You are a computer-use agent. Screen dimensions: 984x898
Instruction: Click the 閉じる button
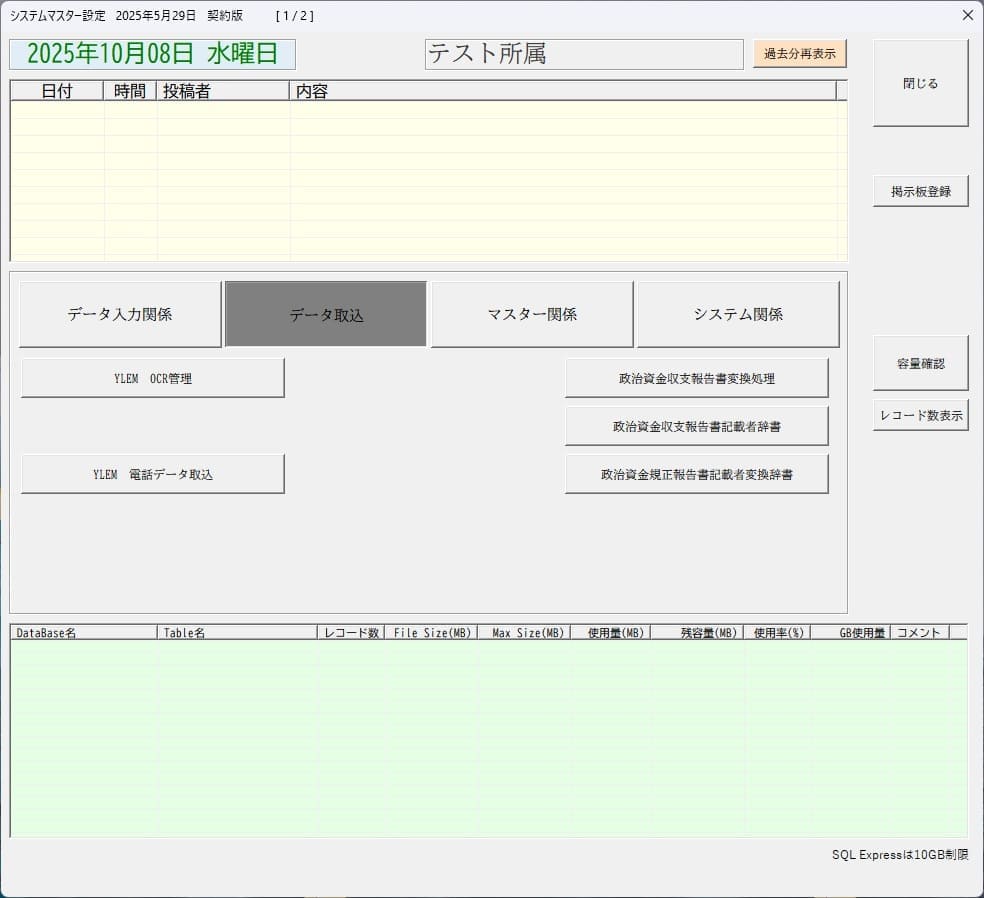[x=920, y=84]
